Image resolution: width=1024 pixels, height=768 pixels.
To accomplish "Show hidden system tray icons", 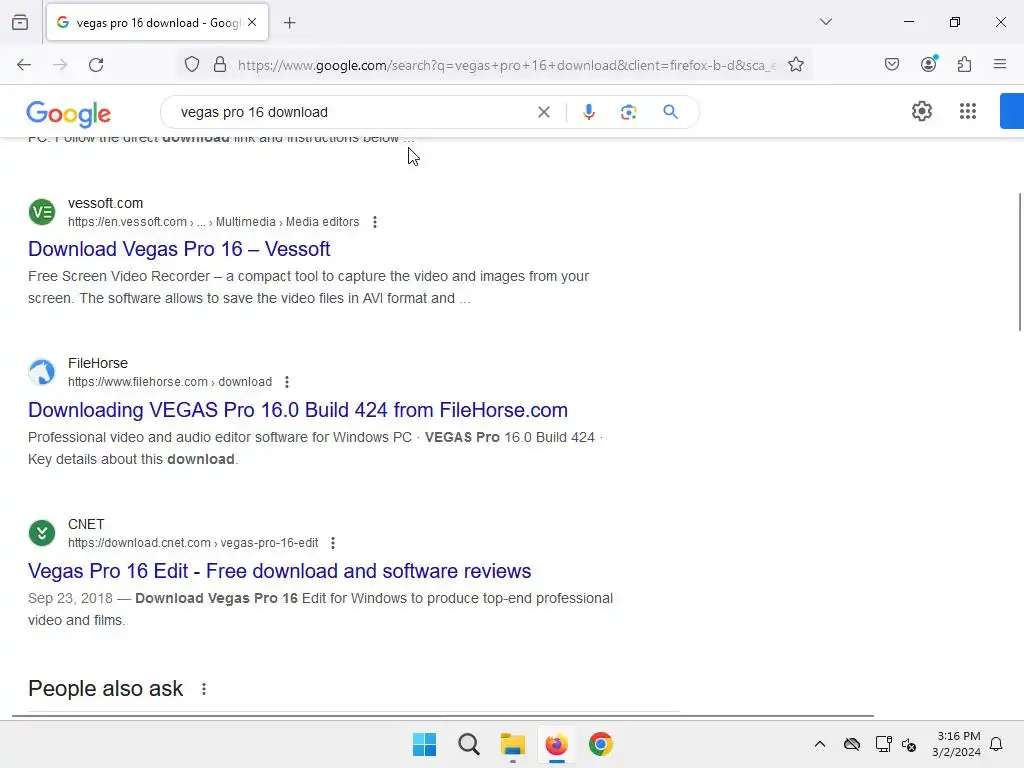I will pyautogui.click(x=820, y=744).
